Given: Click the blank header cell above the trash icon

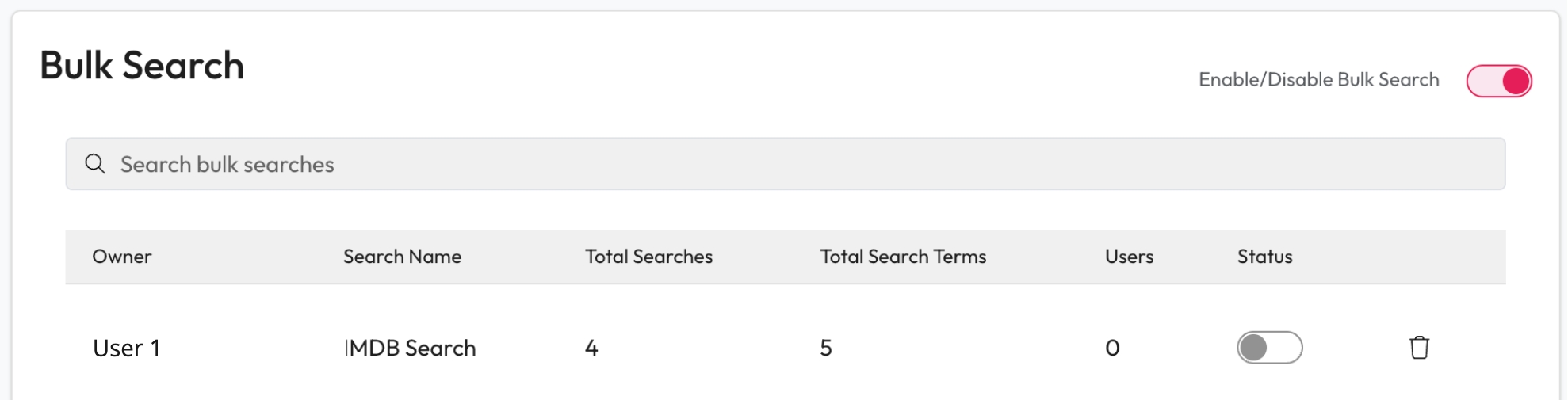Looking at the screenshot, I should click(1419, 257).
